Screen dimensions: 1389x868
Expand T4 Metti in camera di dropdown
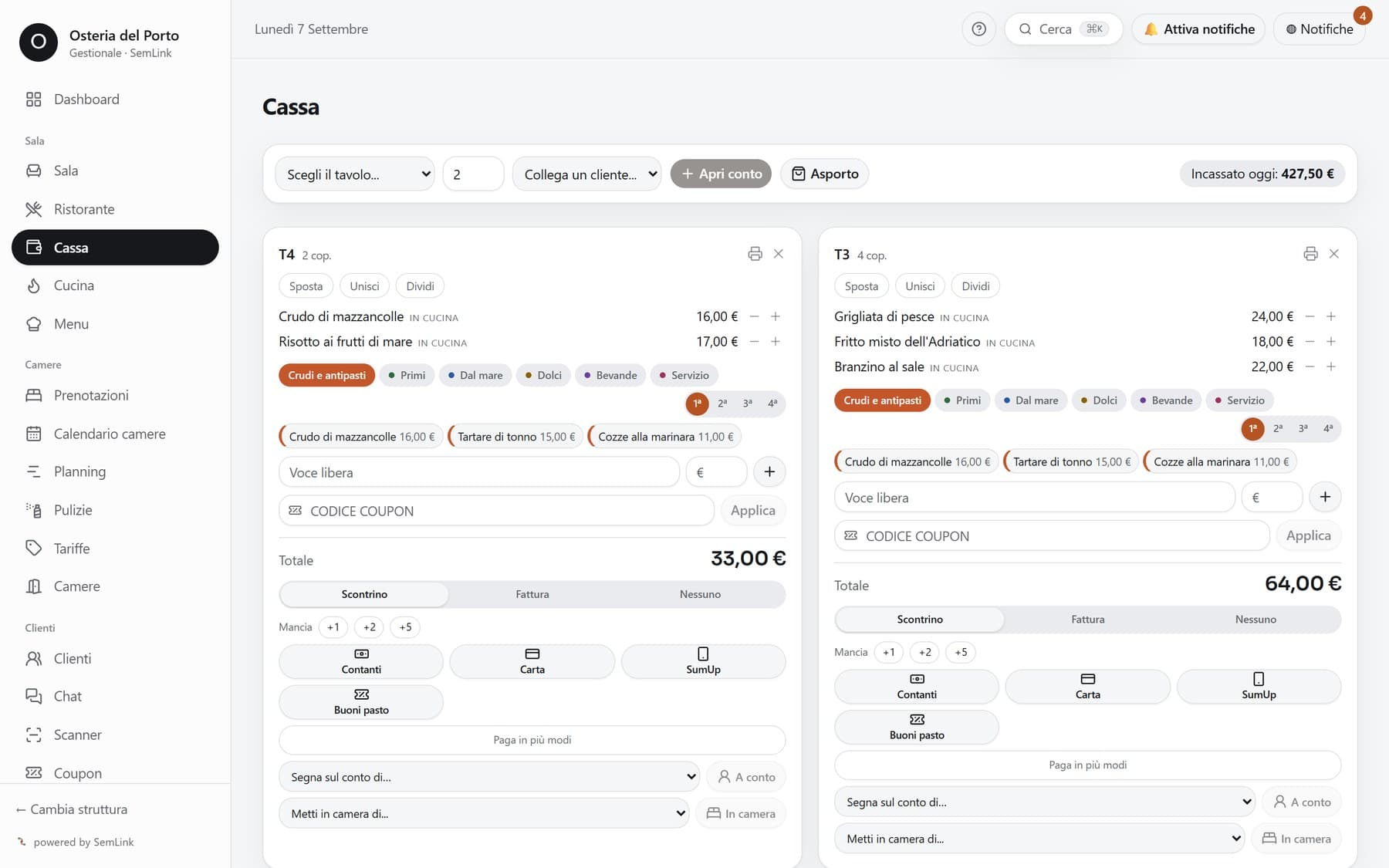coord(484,813)
